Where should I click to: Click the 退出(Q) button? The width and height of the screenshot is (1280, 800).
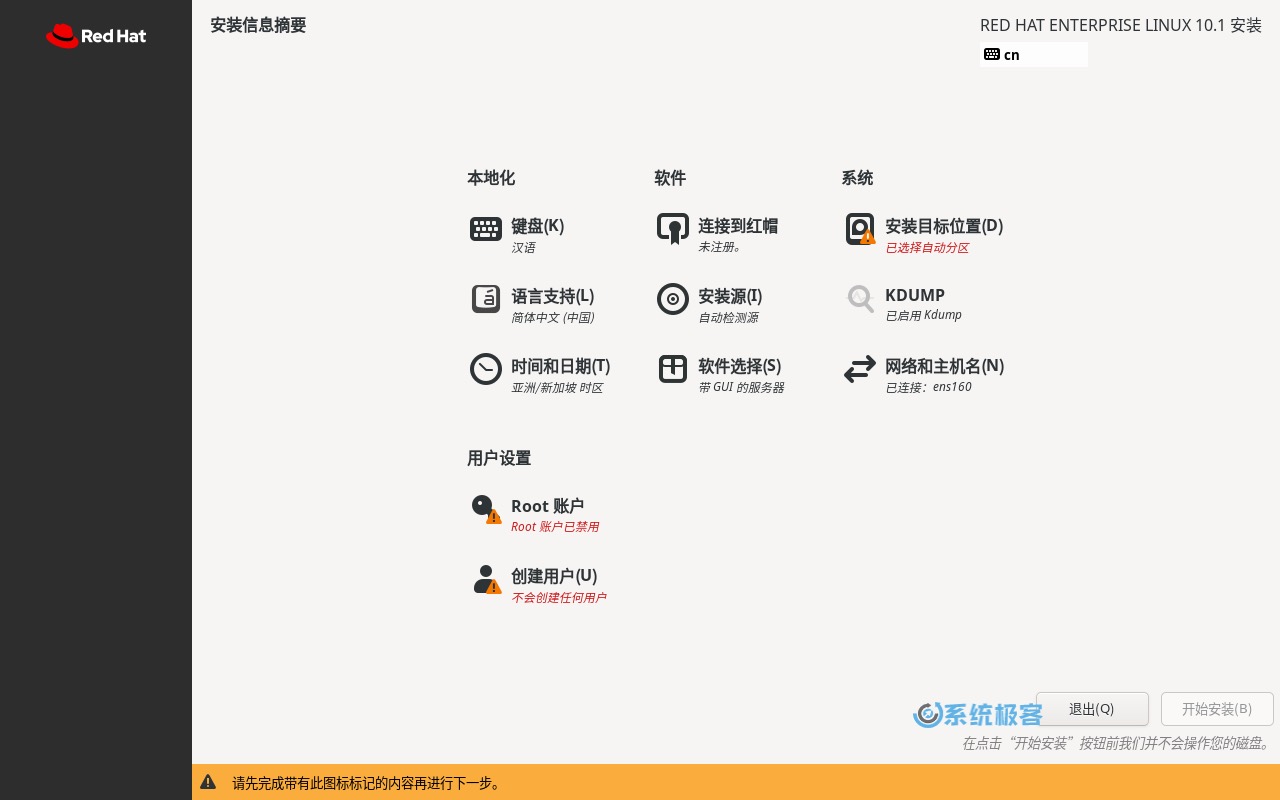1092,709
